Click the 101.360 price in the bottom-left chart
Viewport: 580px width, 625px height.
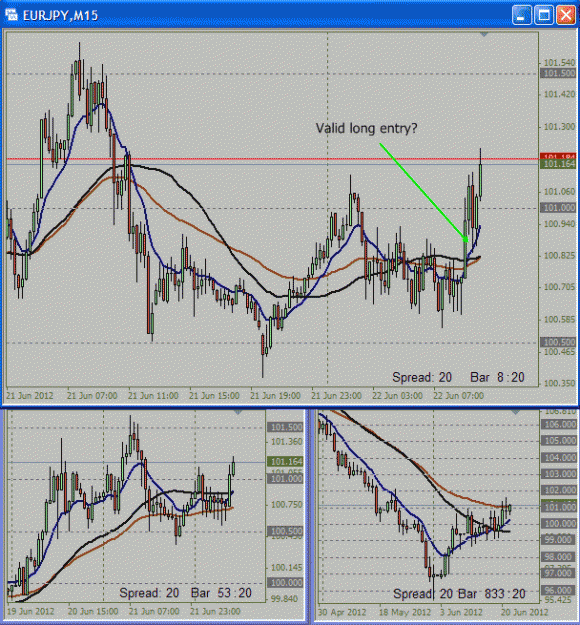click(x=287, y=442)
